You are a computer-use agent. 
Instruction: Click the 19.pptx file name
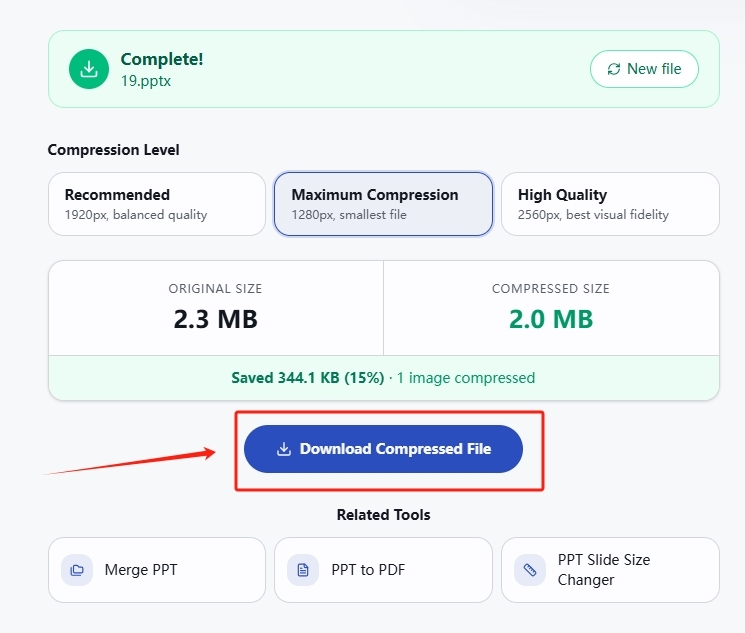click(x=146, y=81)
